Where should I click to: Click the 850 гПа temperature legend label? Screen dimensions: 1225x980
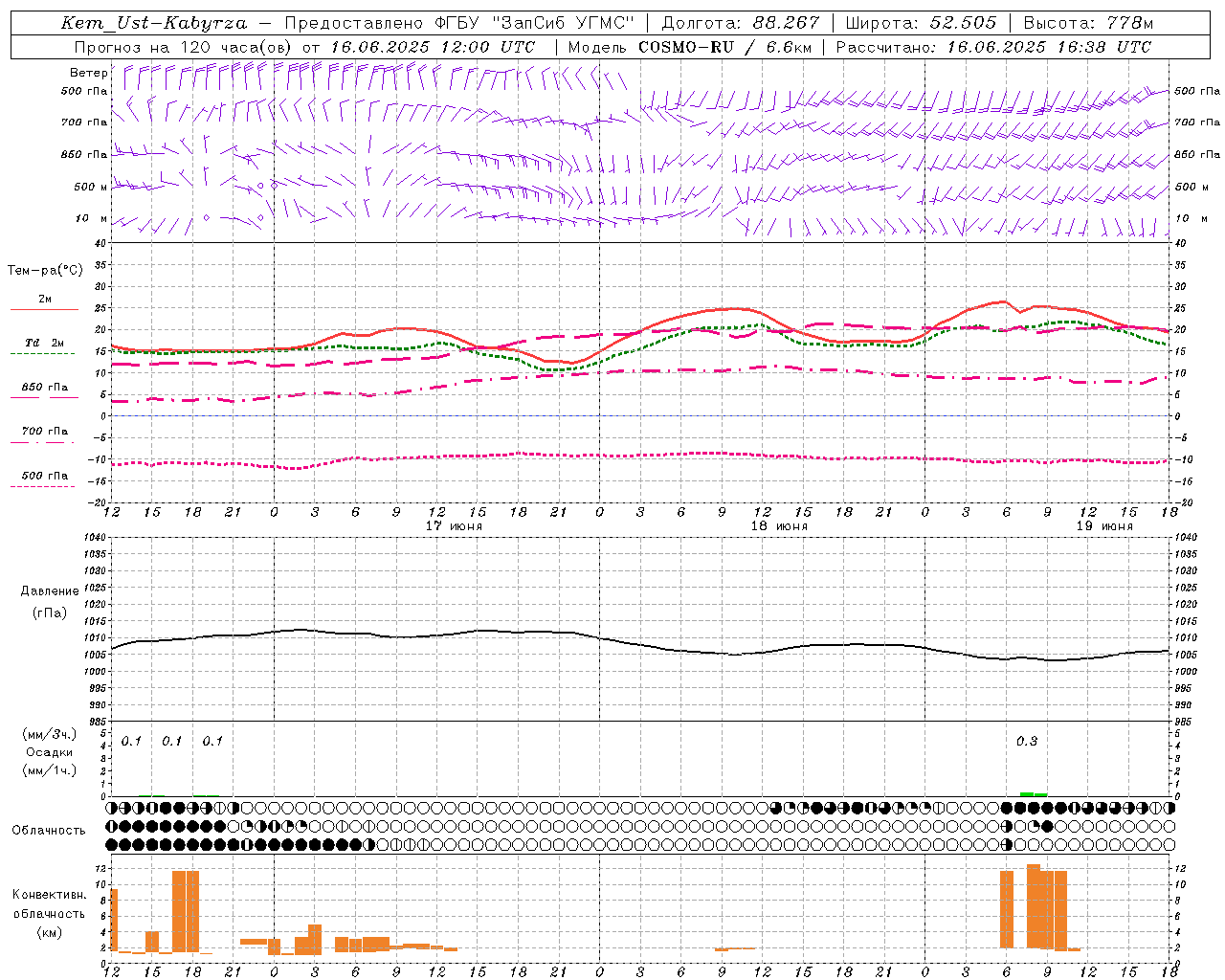pos(44,387)
